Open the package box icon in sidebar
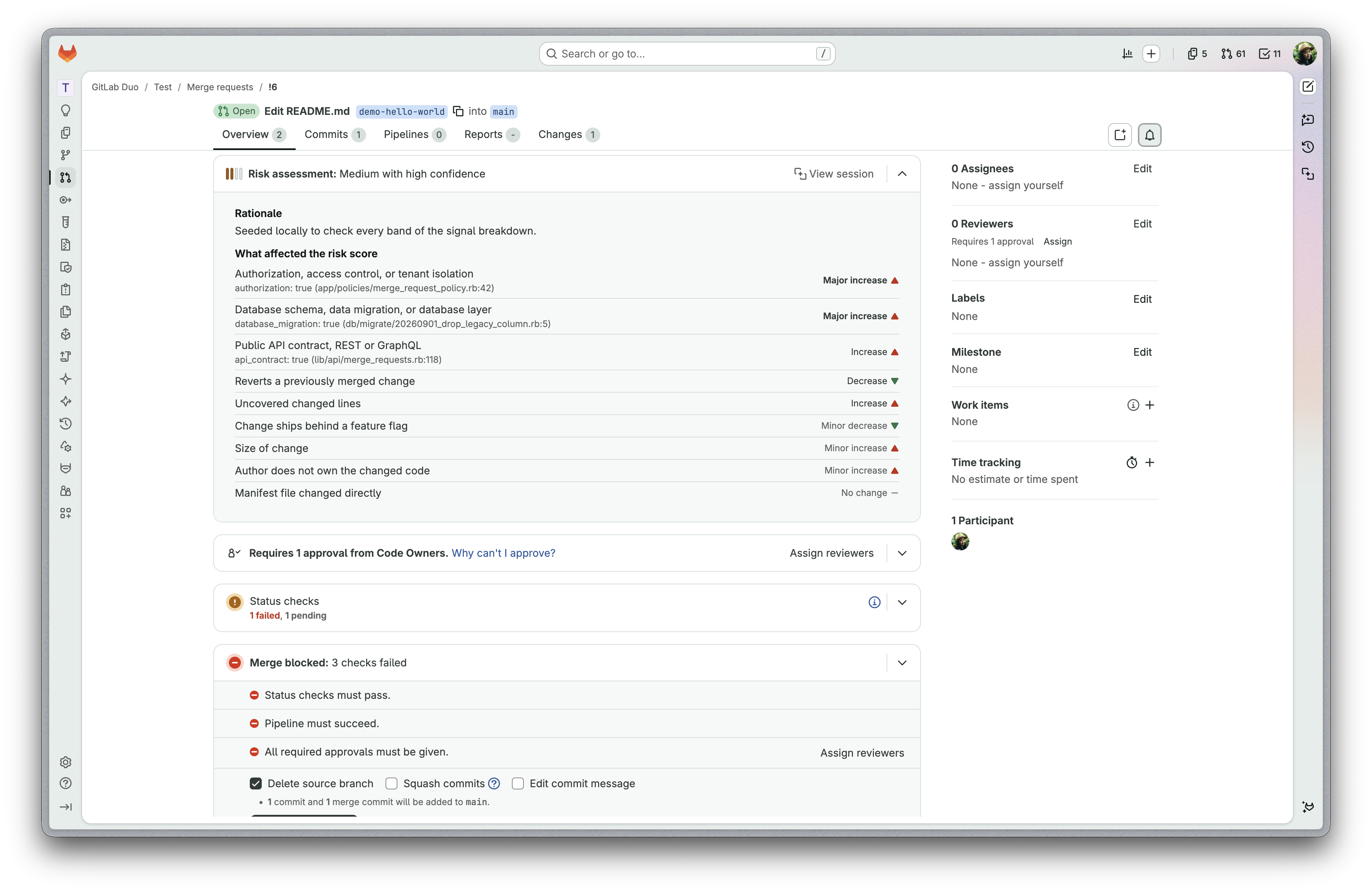Image resolution: width=1372 pixels, height=892 pixels. (66, 334)
